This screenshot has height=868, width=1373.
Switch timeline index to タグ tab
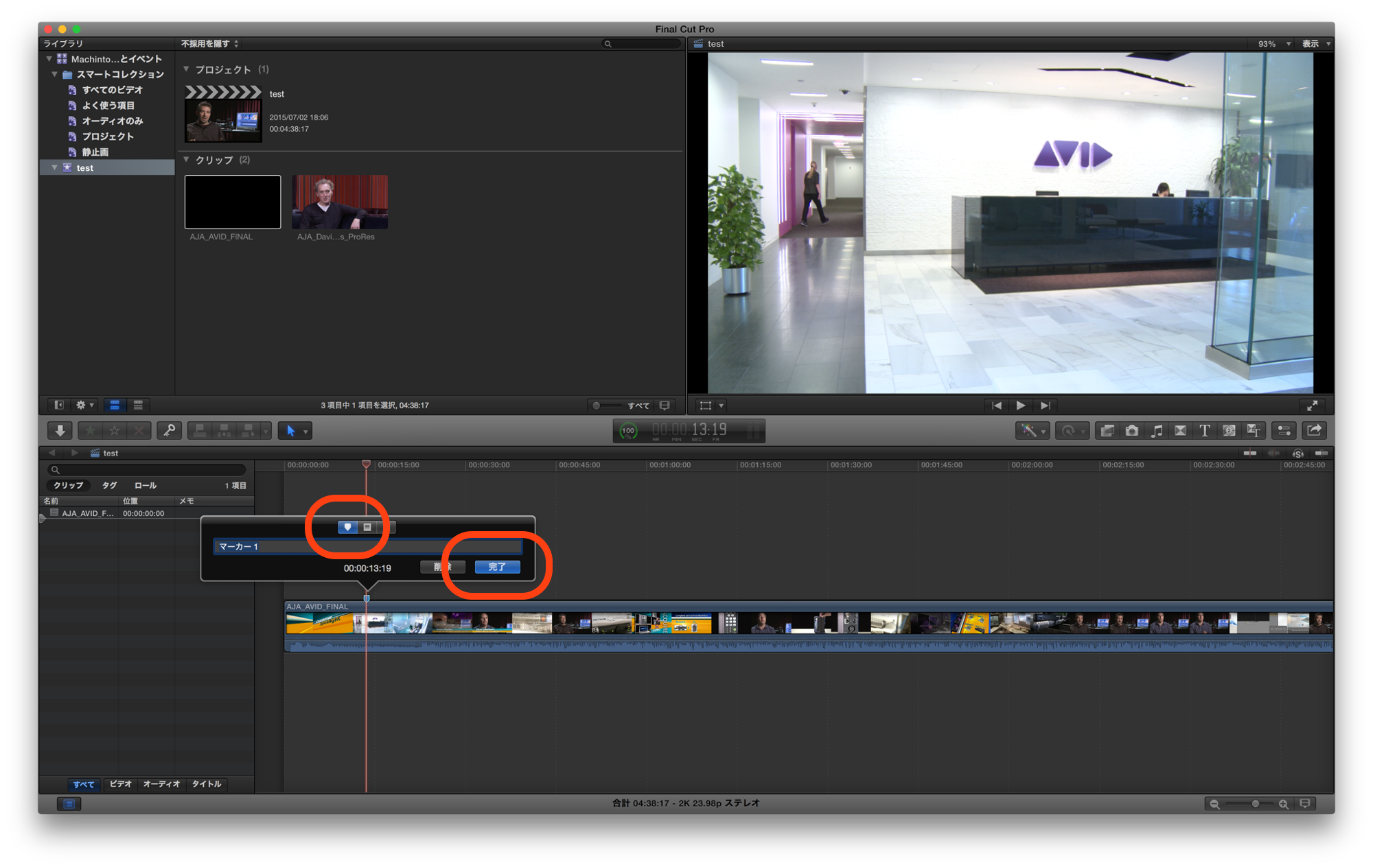click(x=109, y=486)
